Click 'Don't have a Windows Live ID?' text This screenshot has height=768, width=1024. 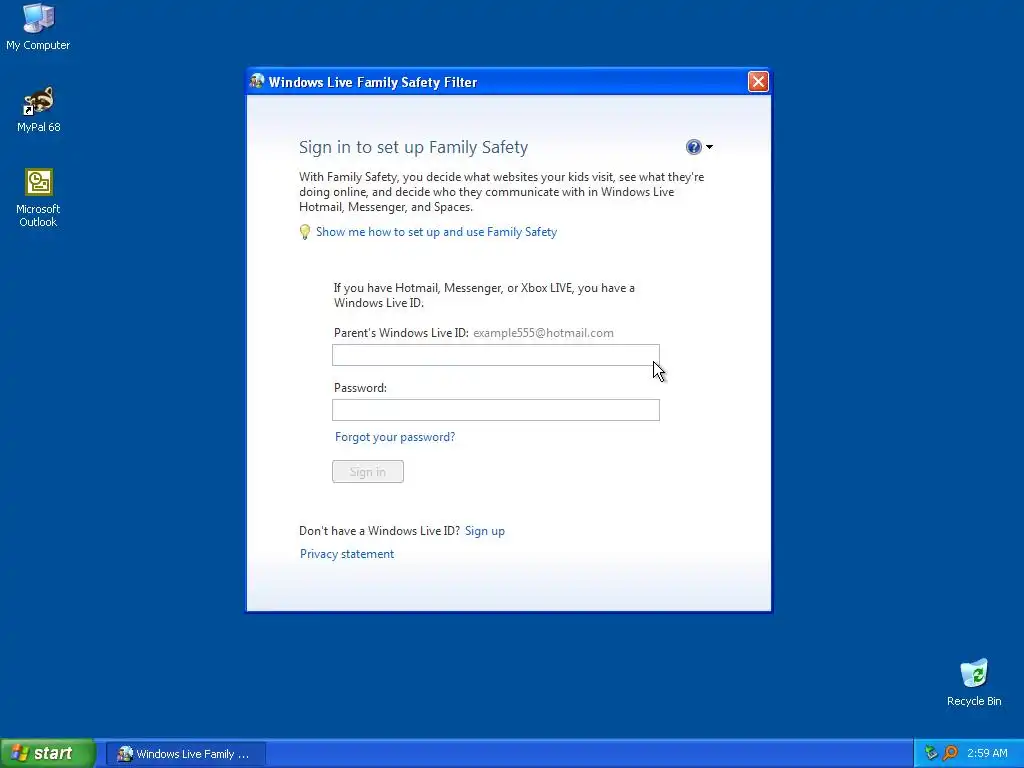coord(379,531)
